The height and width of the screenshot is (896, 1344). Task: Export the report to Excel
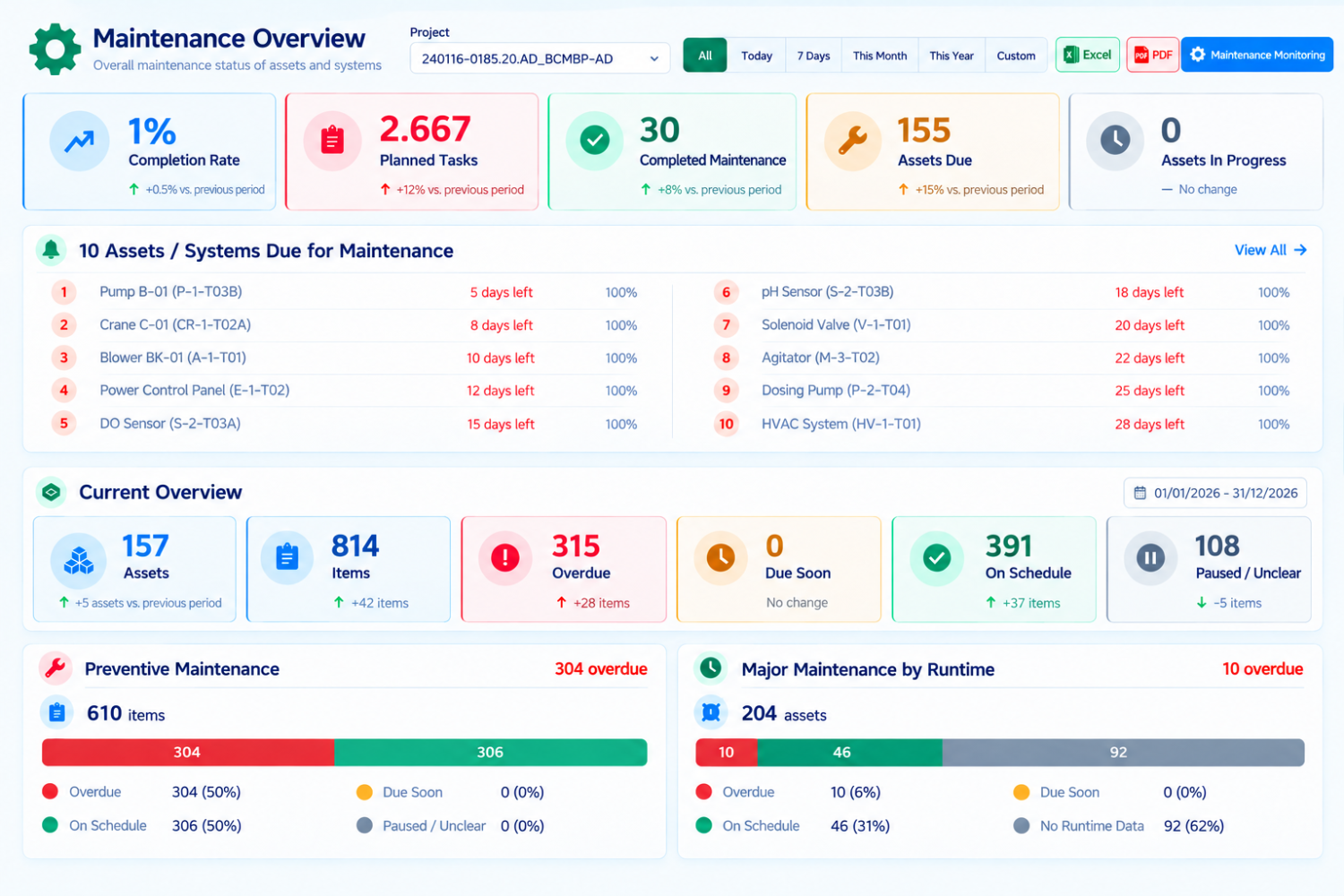point(1088,55)
